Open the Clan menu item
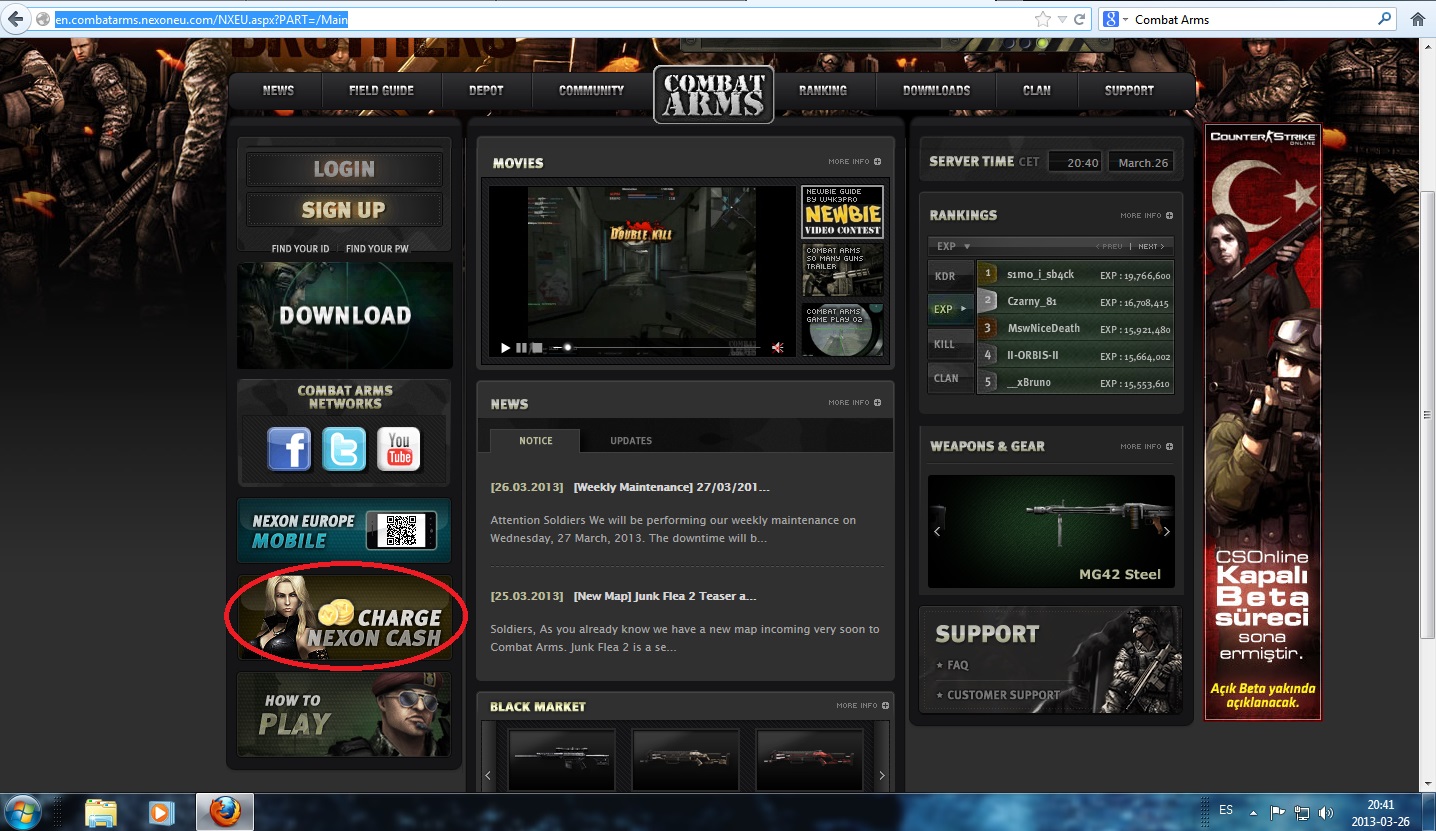This screenshot has height=831, width=1436. 1037,90
